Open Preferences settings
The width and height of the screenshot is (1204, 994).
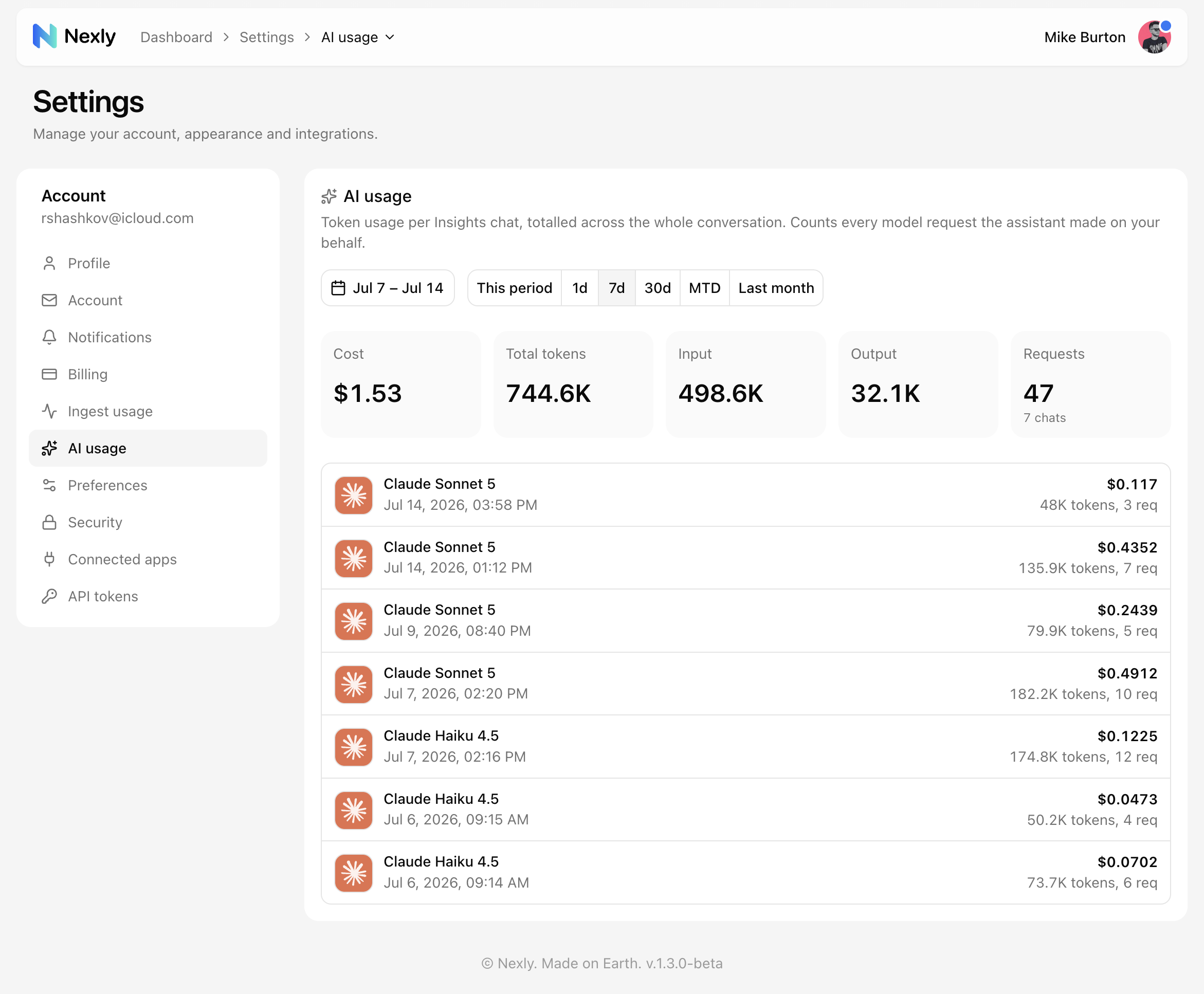click(x=148, y=486)
